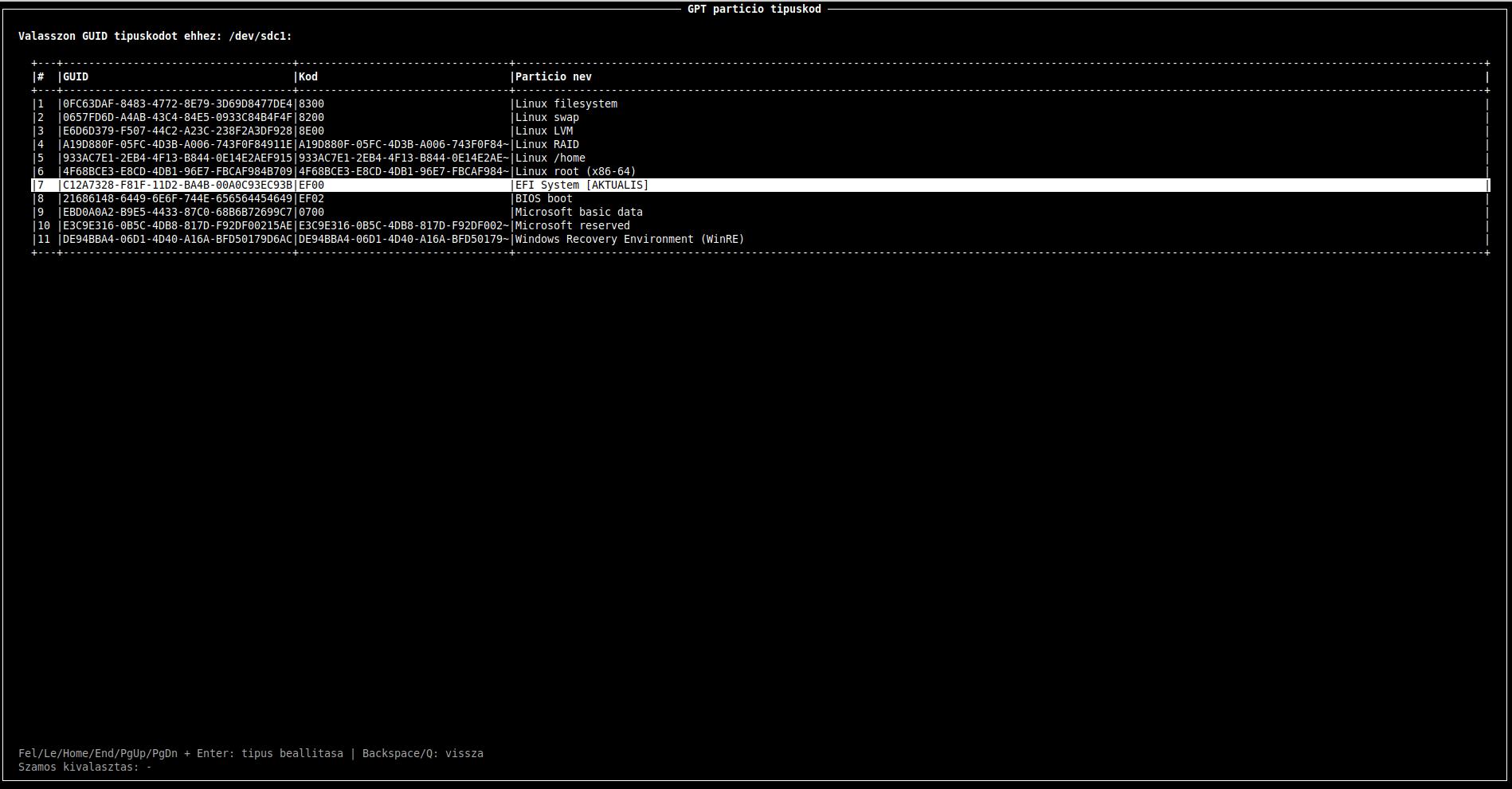Click the GUID column header
Viewport: 1512px width, 789px height.
pyautogui.click(x=76, y=76)
